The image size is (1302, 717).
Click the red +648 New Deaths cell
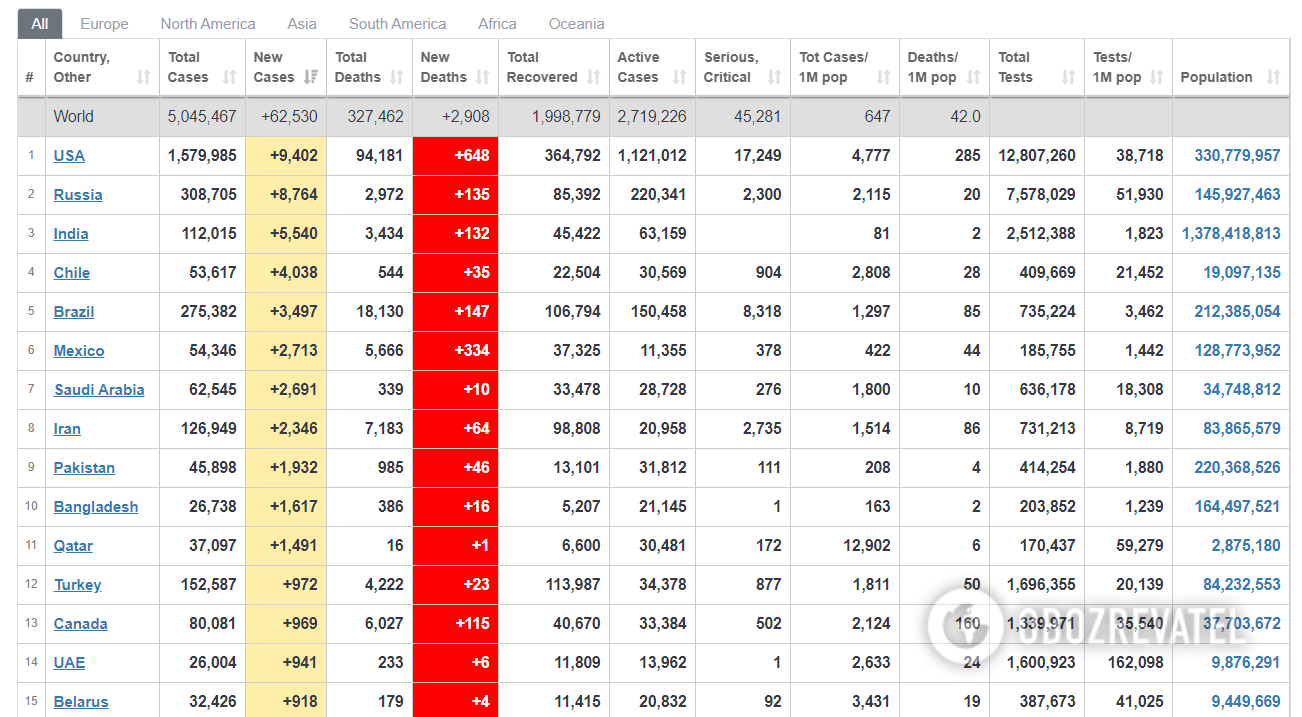click(455, 155)
